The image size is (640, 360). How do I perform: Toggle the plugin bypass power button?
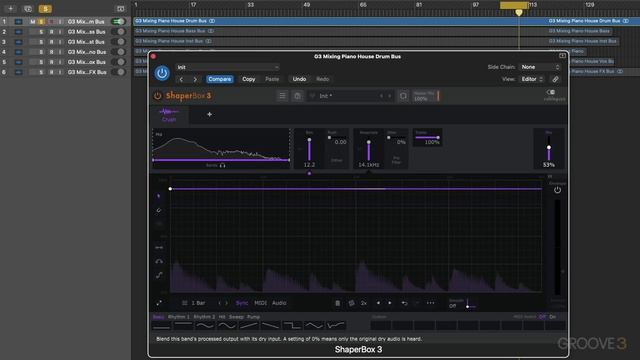[x=162, y=73]
